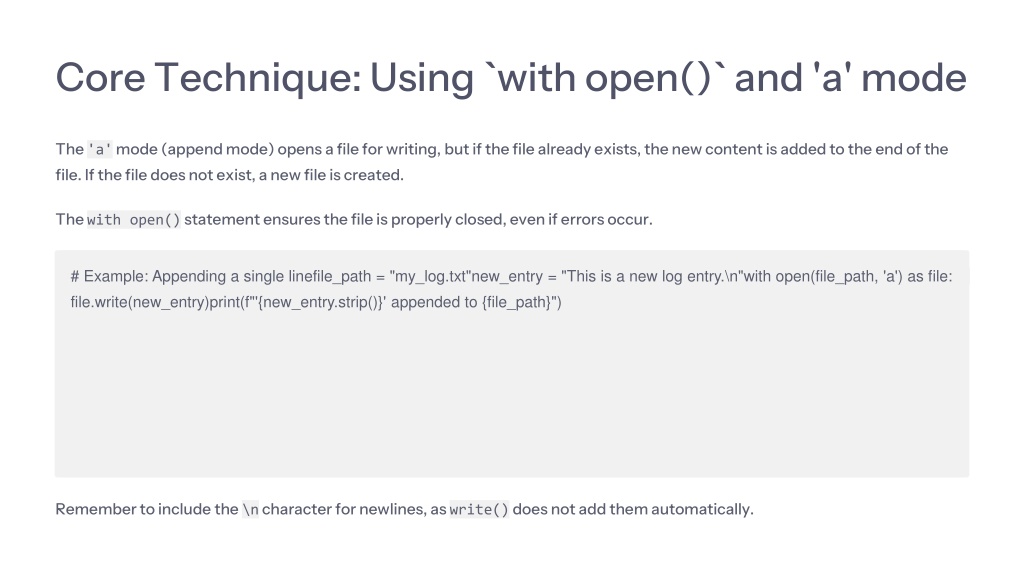Click the '\n' inline code text
Viewport: 1024px width, 576px height.
point(250,509)
